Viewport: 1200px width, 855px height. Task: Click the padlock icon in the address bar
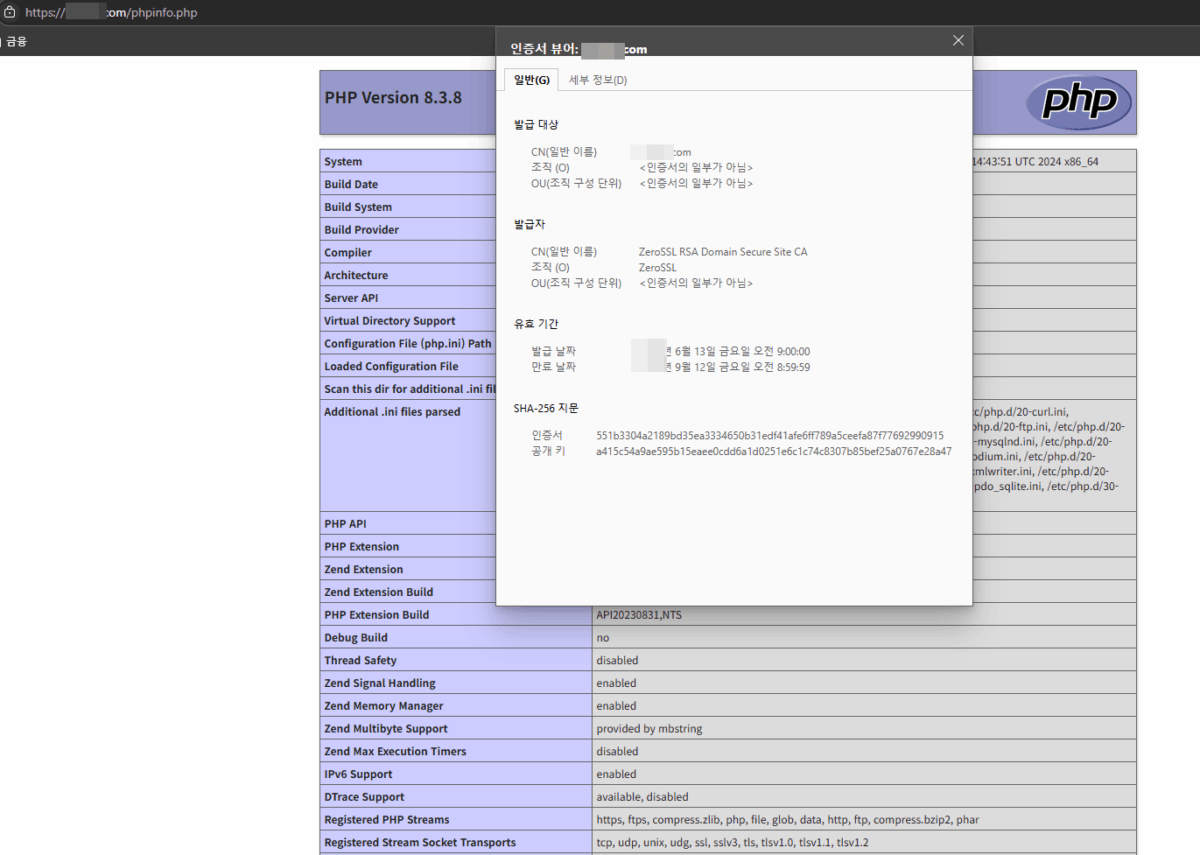pos(10,13)
